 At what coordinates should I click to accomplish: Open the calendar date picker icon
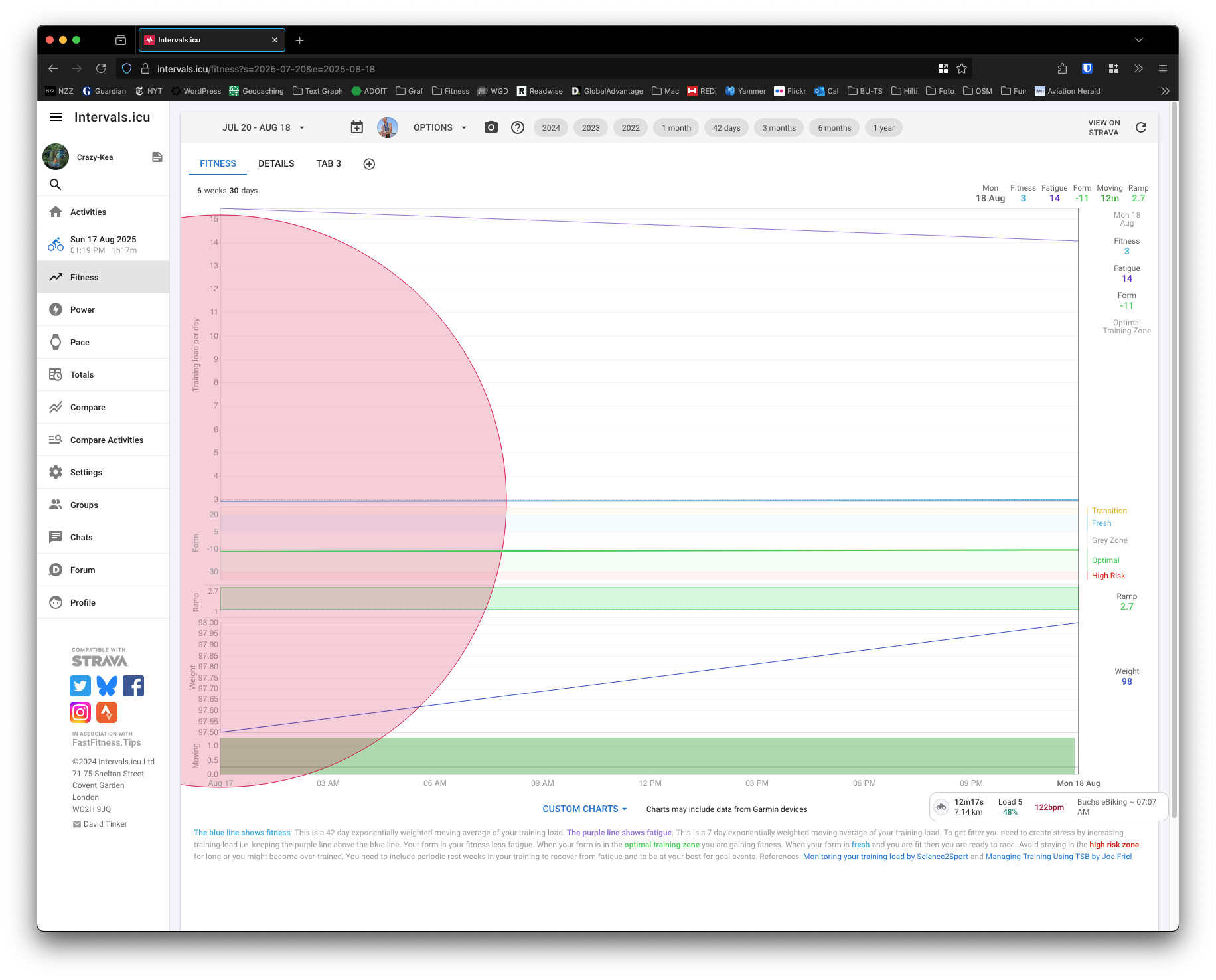[x=357, y=127]
